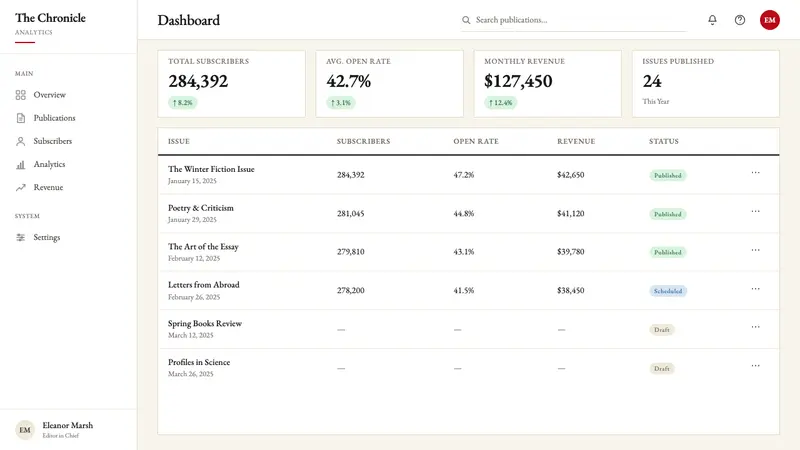
Task: Select the Monthly Revenue $127,450 figure
Action: 518,81
